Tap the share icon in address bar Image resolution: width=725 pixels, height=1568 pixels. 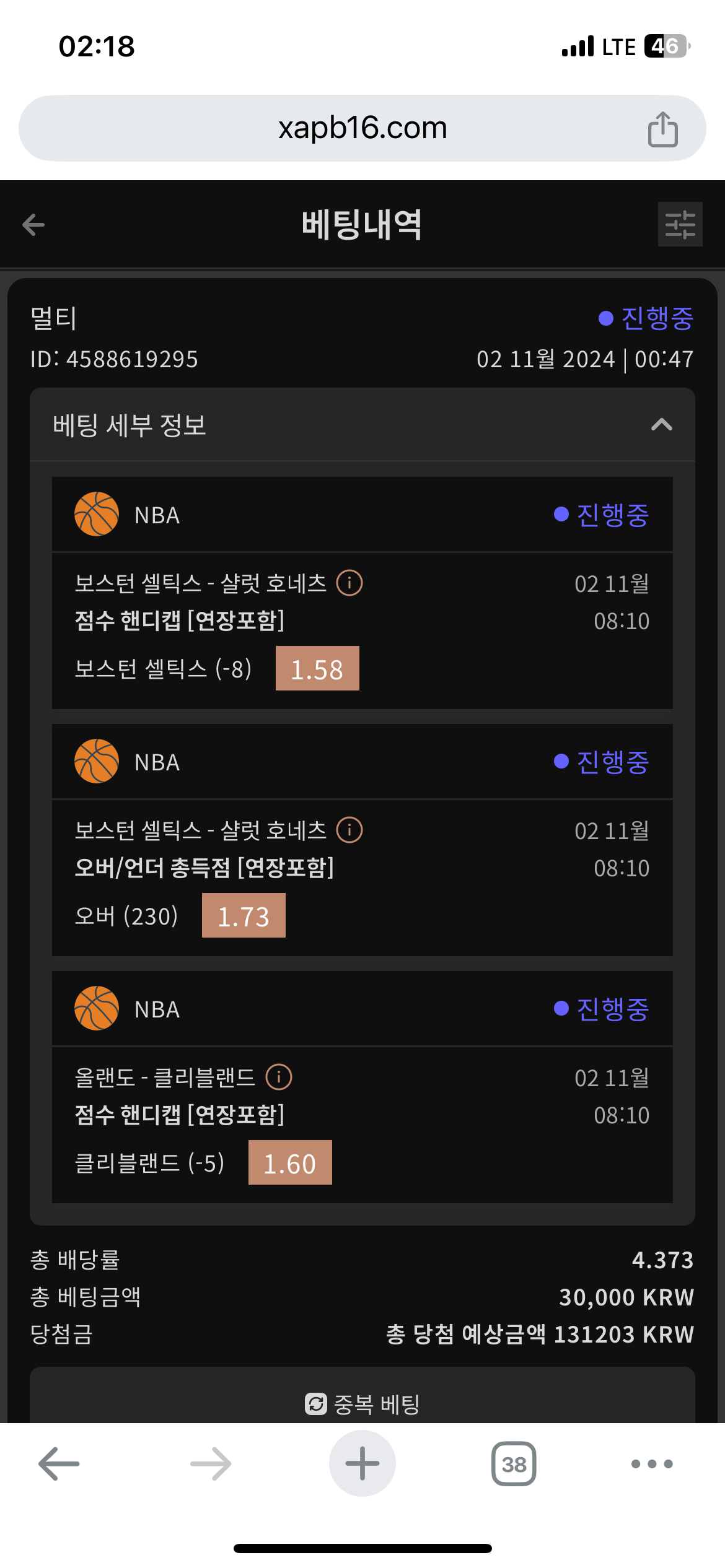662,129
